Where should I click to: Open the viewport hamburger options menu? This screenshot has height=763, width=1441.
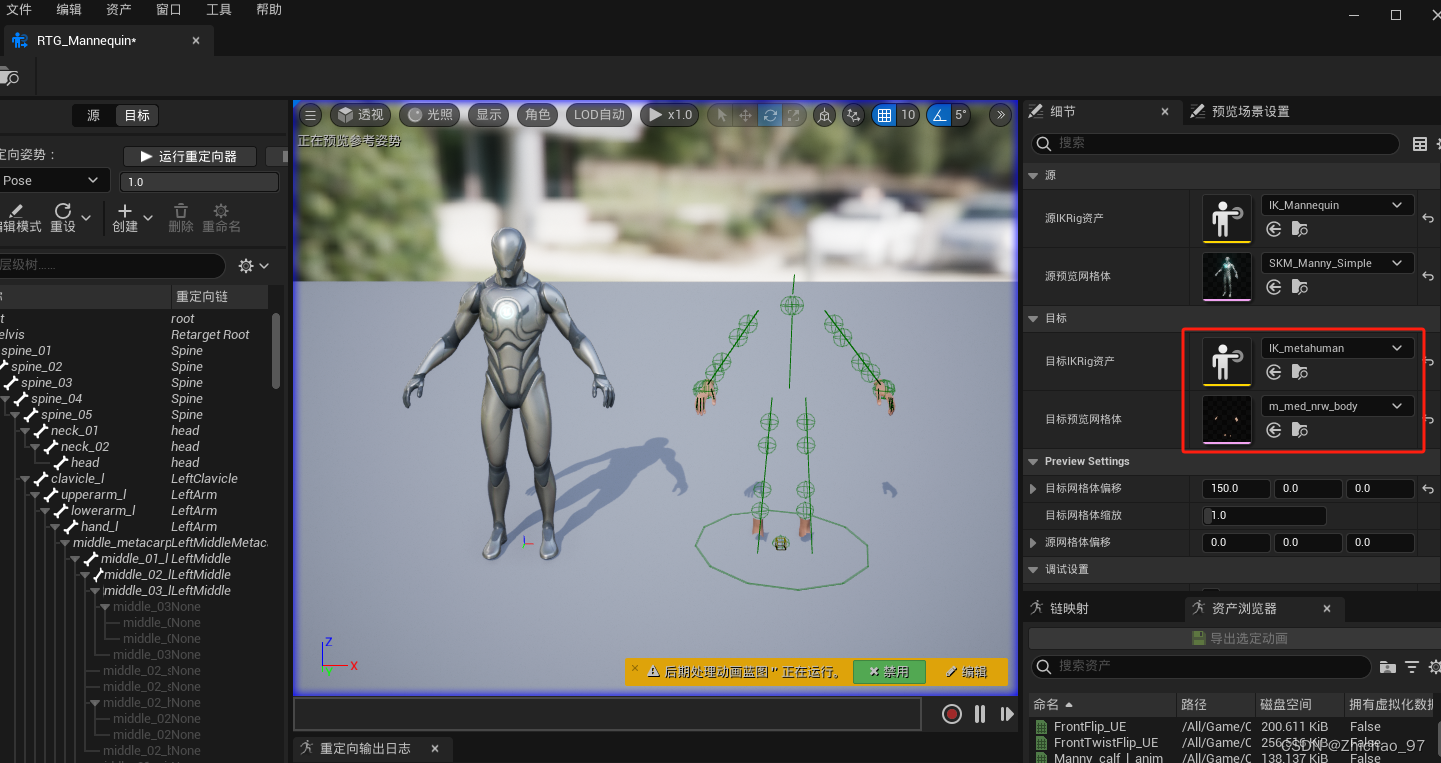click(310, 115)
